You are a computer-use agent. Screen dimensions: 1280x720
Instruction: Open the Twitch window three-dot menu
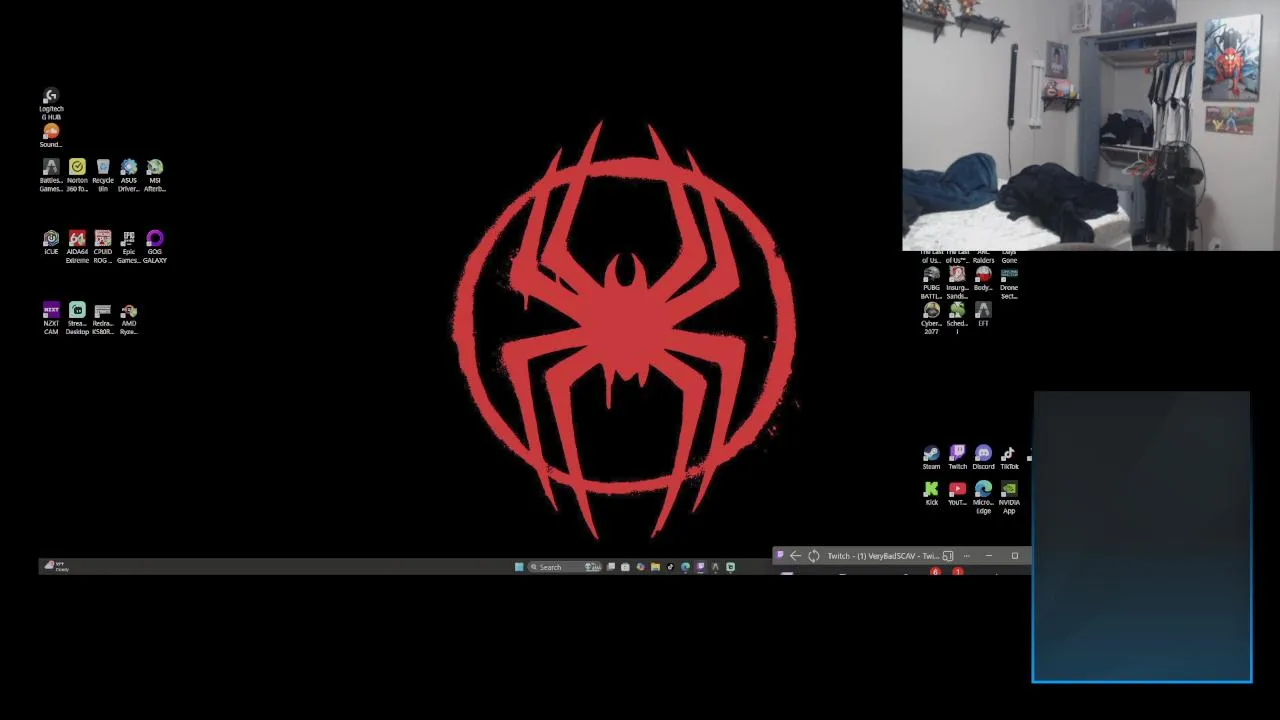tap(966, 556)
